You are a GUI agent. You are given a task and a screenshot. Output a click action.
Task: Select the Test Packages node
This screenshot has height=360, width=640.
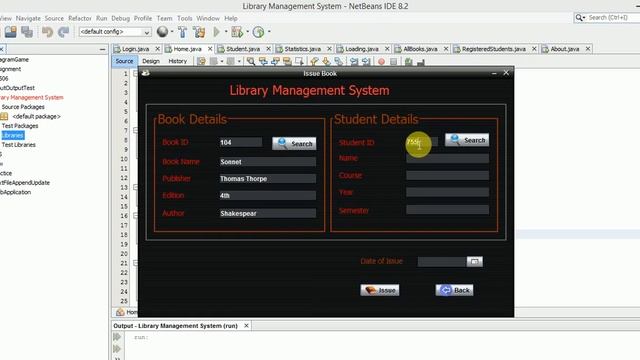point(20,126)
